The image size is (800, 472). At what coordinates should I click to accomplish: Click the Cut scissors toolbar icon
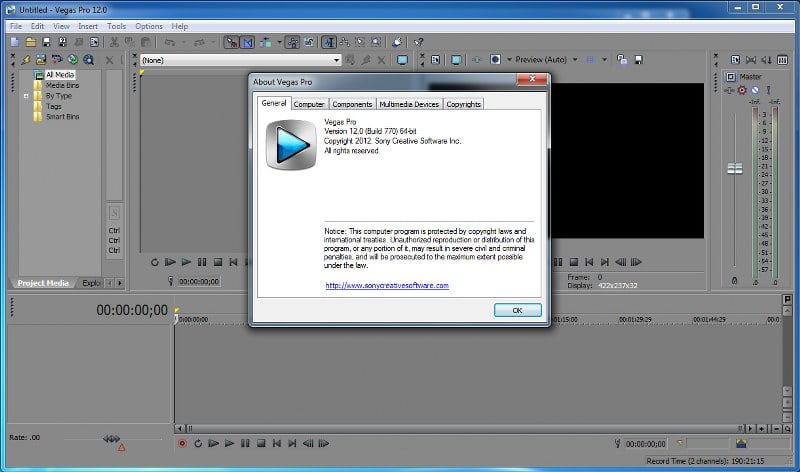[x=114, y=42]
